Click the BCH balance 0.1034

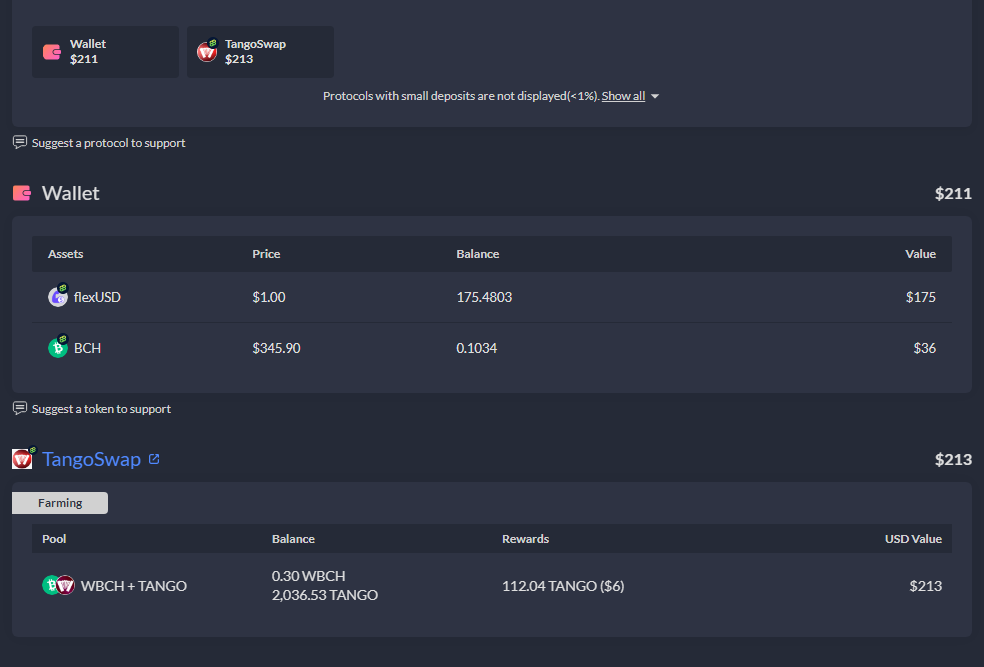coord(476,348)
